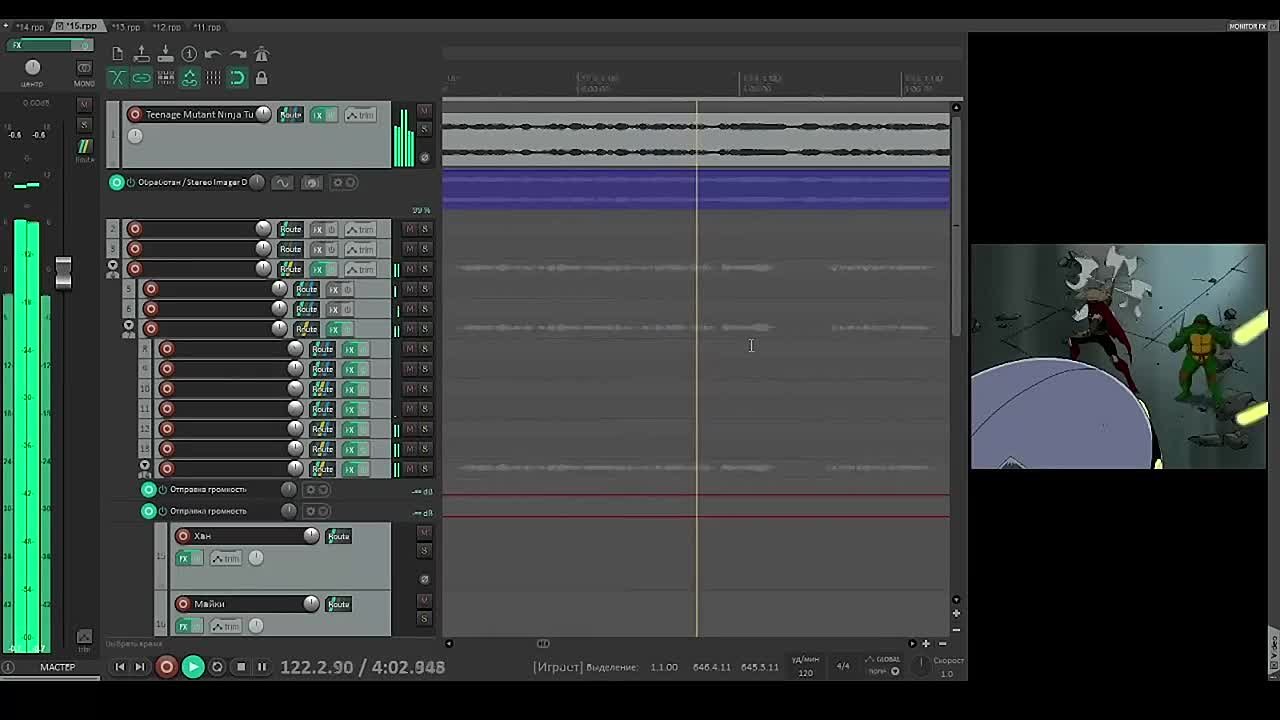
Task: Arm record on track 2
Action: tap(135, 229)
